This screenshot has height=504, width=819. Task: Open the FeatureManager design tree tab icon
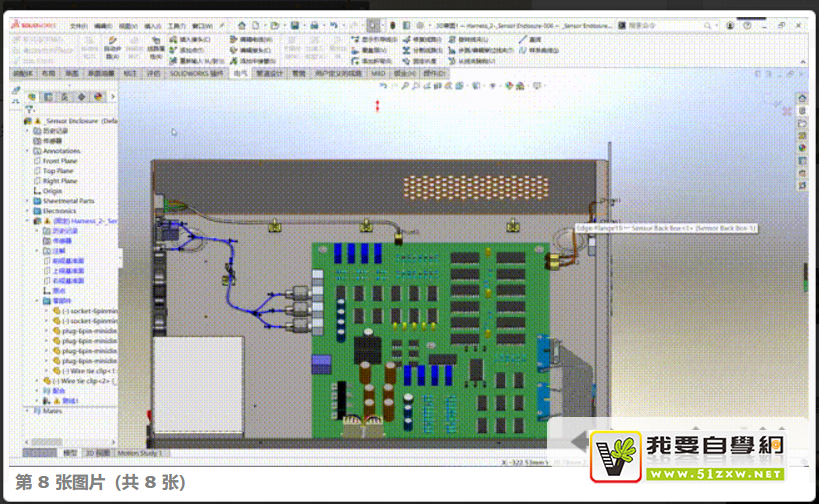(32, 97)
